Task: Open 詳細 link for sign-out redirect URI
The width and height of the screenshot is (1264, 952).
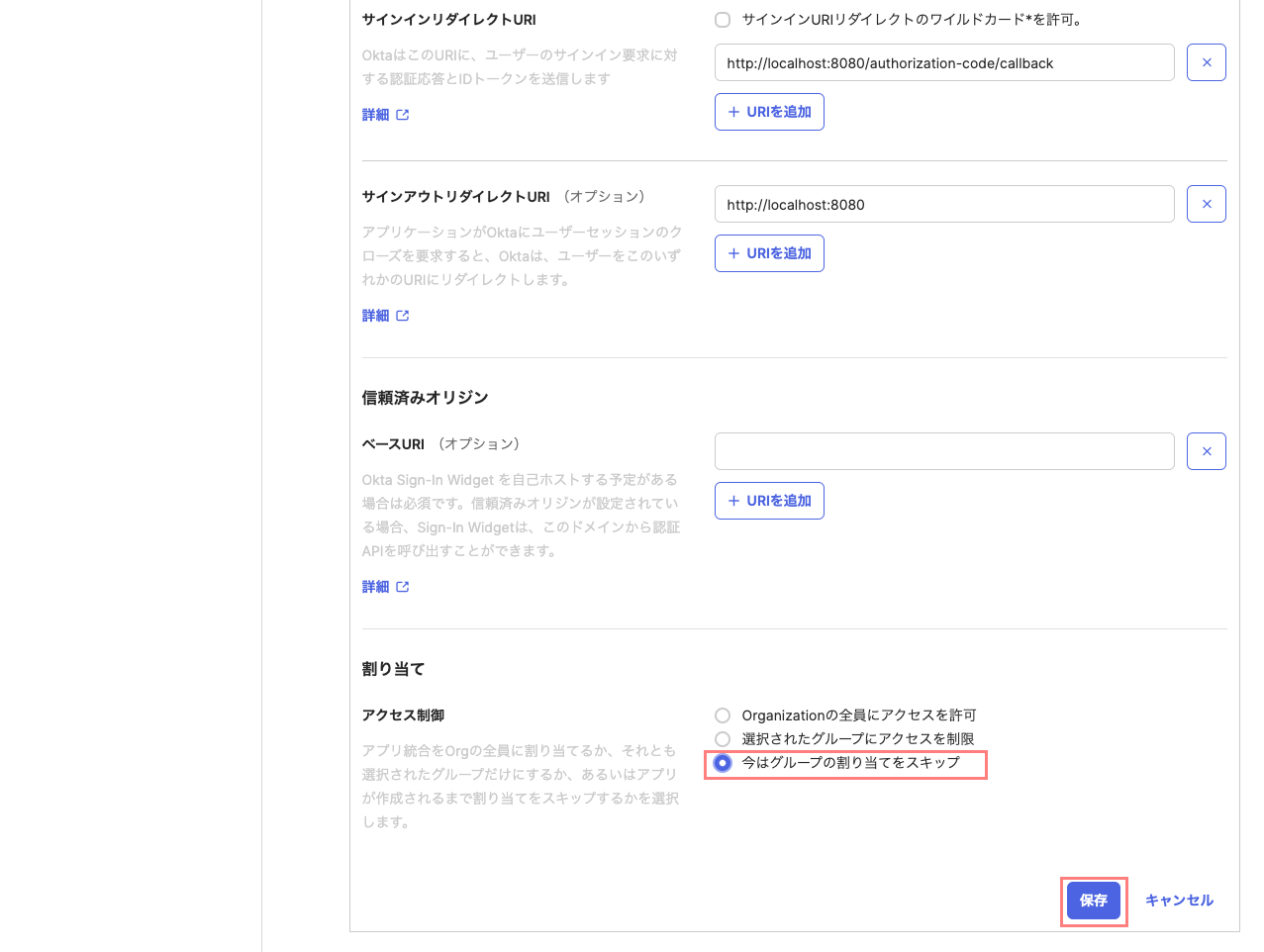Action: click(x=375, y=316)
